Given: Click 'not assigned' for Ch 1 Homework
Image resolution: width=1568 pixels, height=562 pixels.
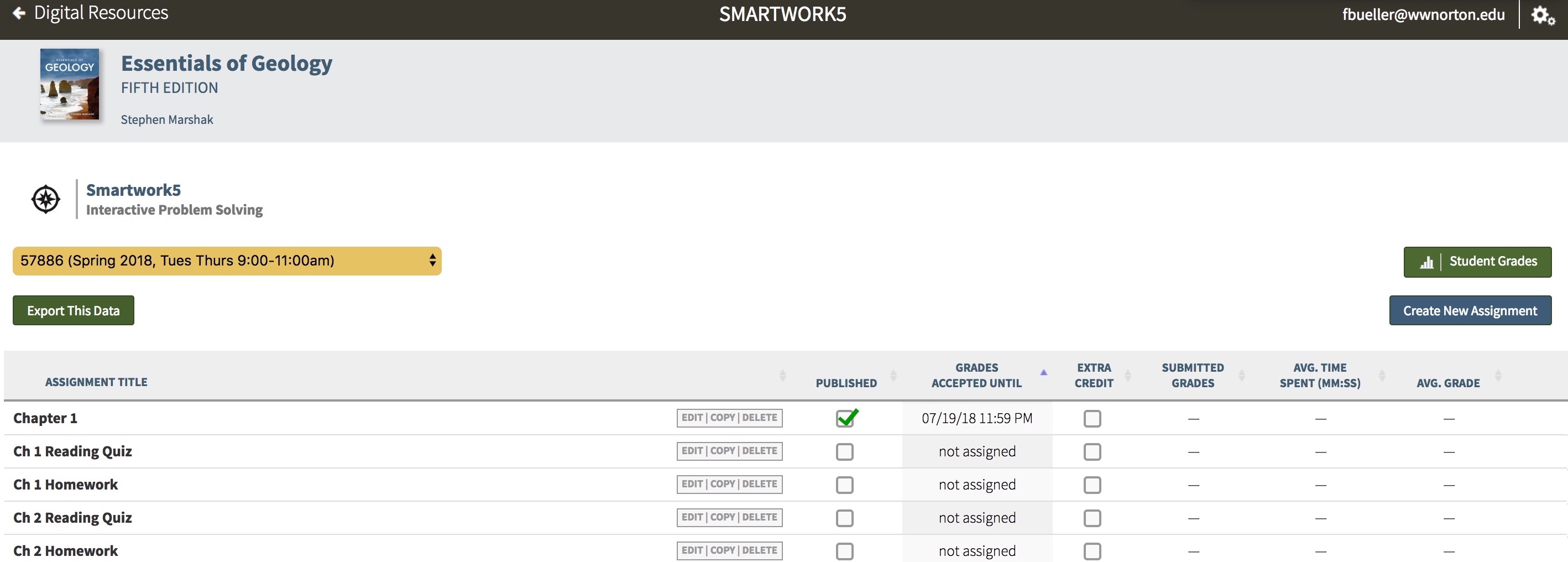Looking at the screenshot, I should click(x=977, y=485).
